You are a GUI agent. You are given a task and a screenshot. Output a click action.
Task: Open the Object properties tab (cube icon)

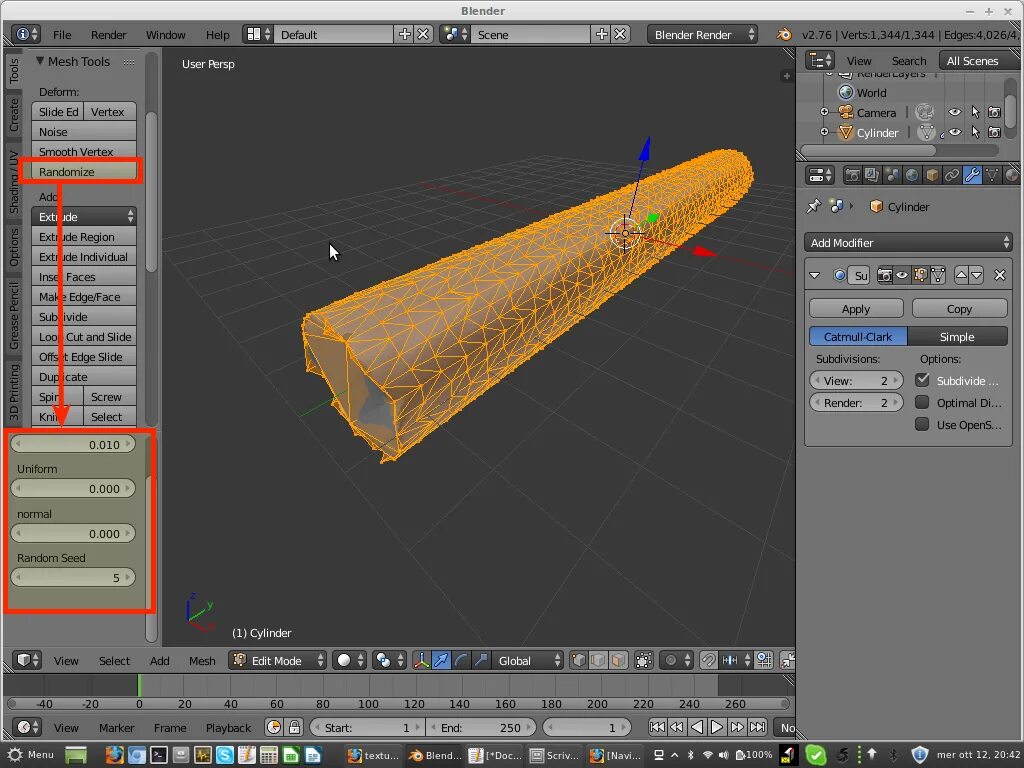point(932,175)
